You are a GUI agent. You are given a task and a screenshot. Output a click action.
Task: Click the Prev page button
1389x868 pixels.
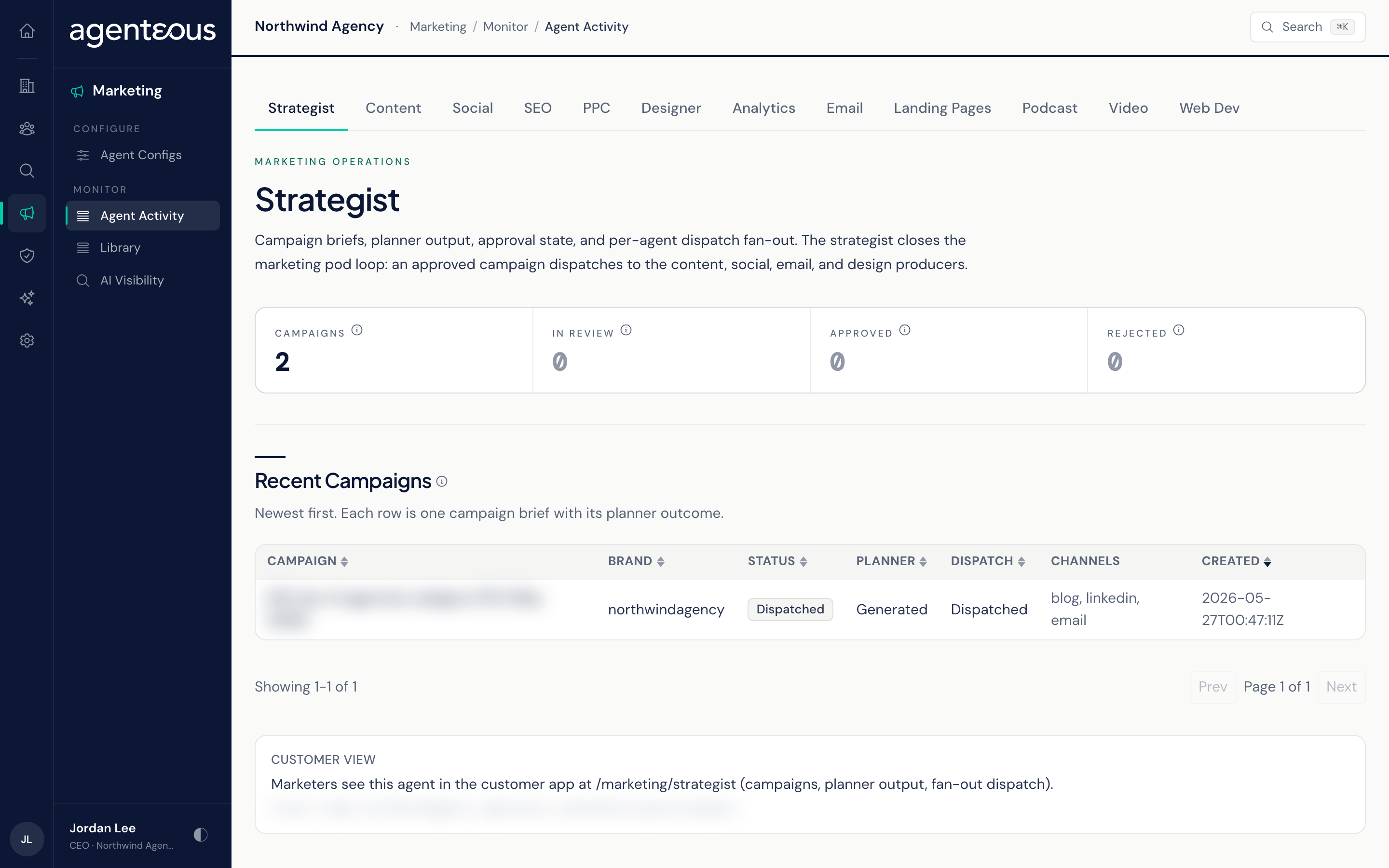(x=1213, y=687)
